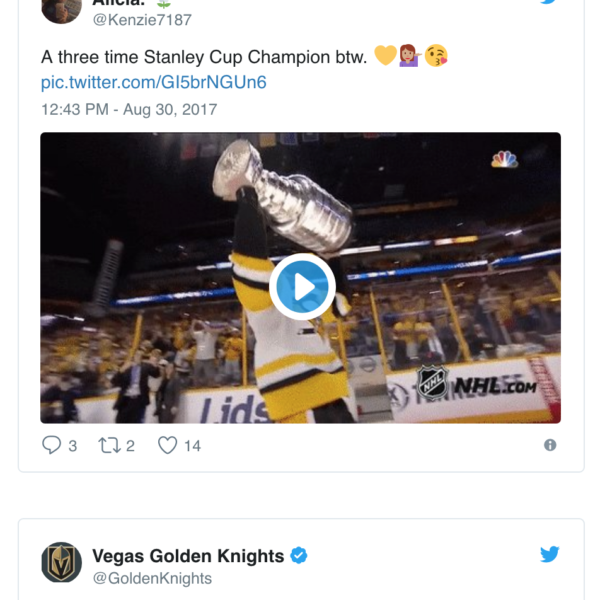Screen dimensions: 600x600
Task: Click the Vegas Golden Knights logo avatar
Action: [61, 562]
